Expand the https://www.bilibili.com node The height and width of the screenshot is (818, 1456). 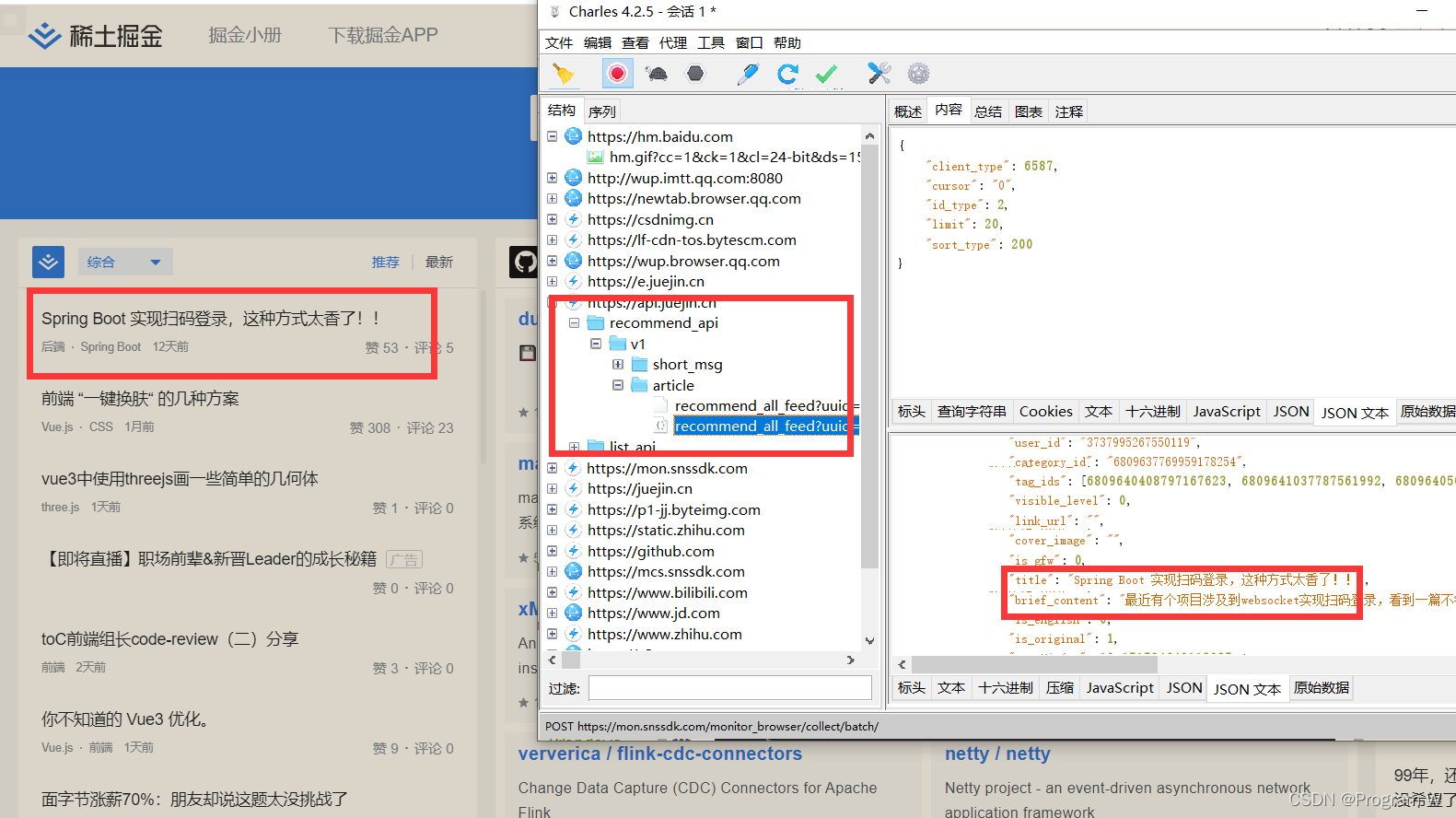pos(553,592)
